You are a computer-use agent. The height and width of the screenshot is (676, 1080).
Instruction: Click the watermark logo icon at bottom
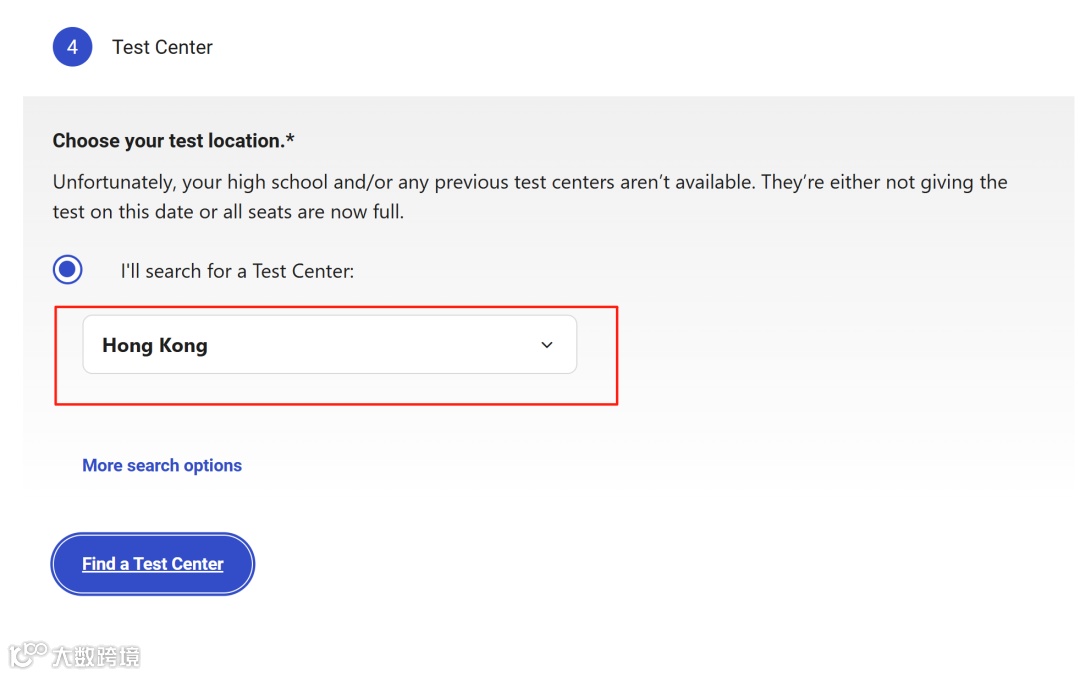28,655
